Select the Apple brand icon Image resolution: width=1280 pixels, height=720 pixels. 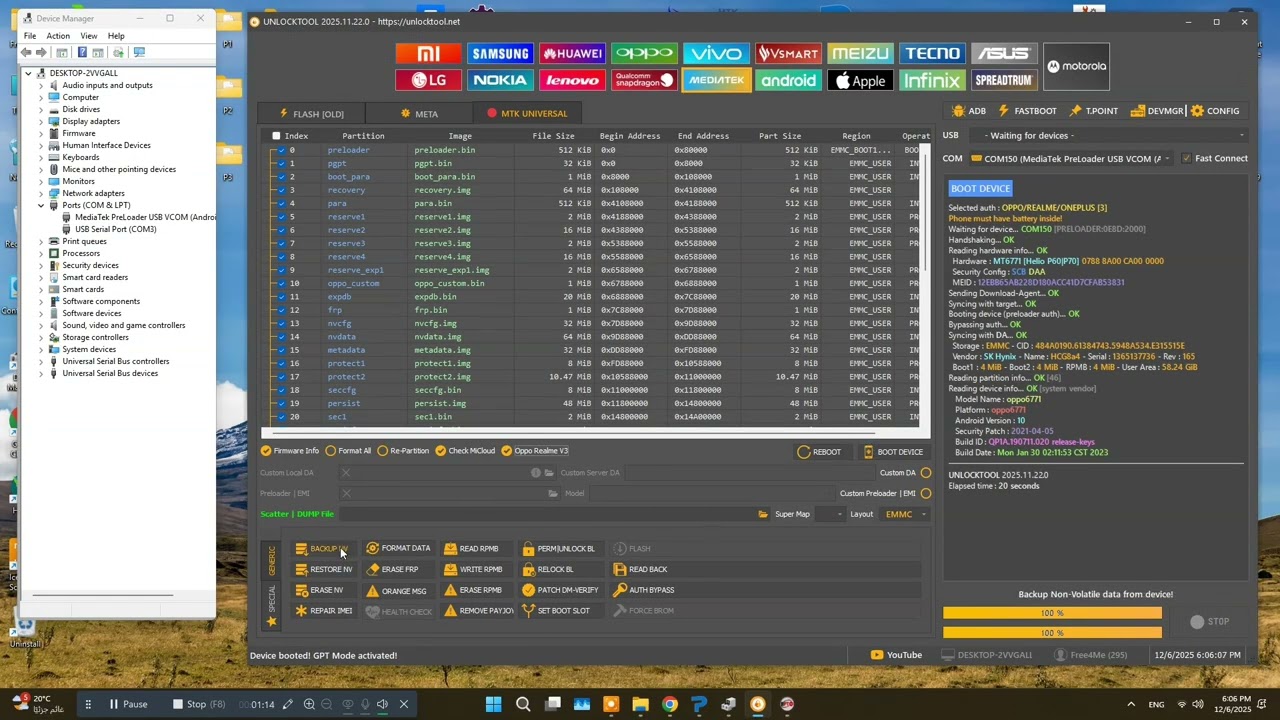pos(860,80)
